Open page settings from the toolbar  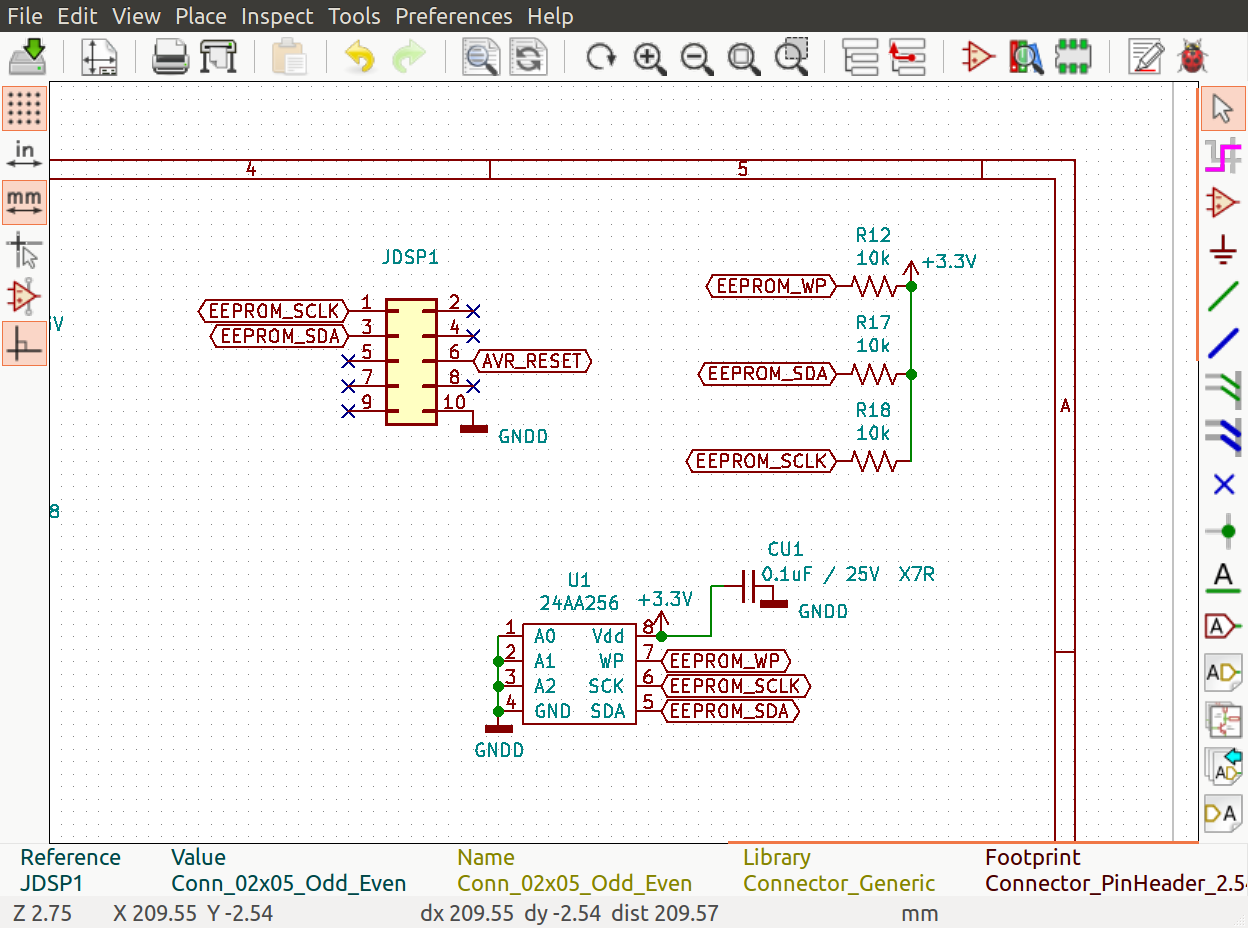[99, 57]
